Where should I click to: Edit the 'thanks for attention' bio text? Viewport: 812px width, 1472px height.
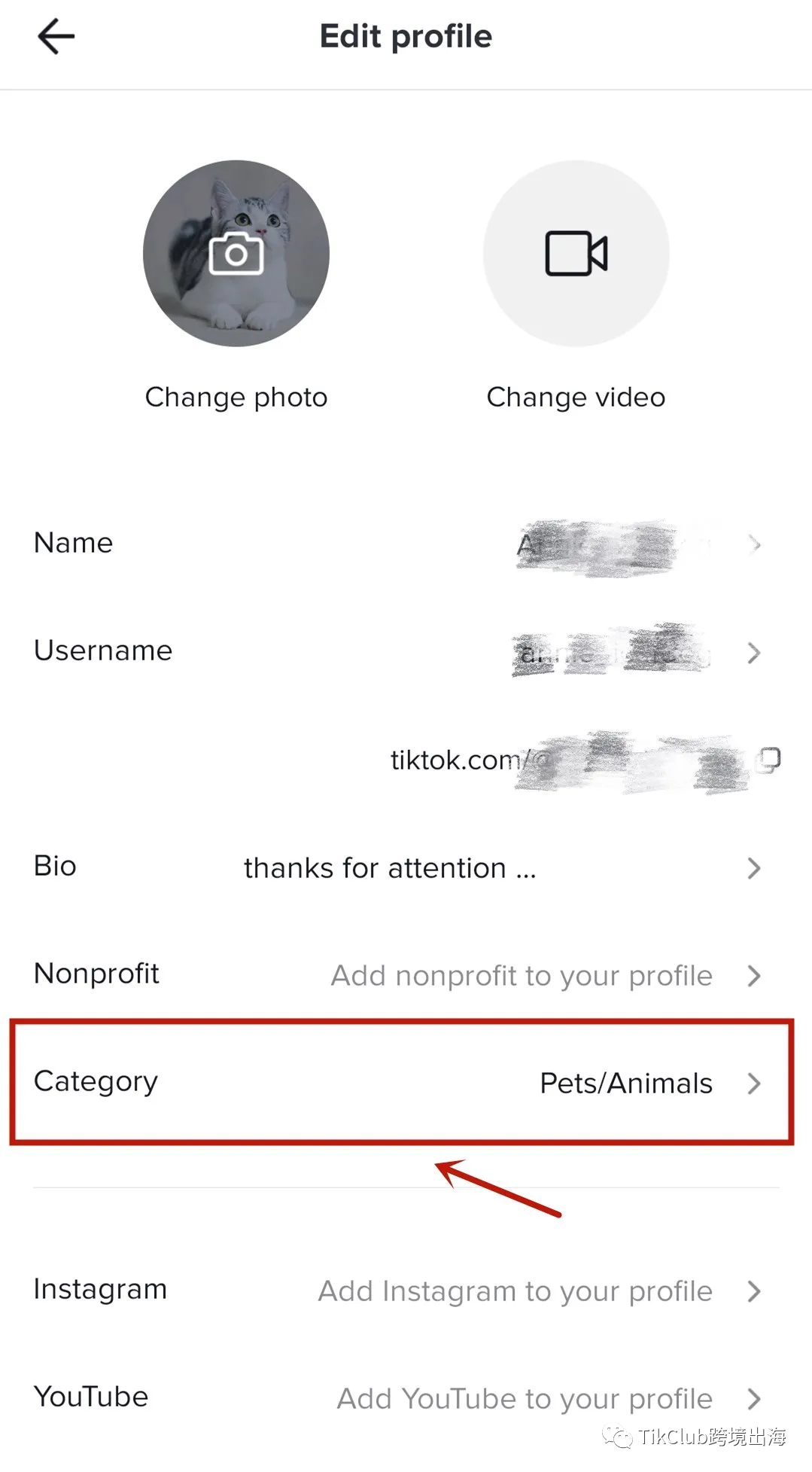(390, 868)
